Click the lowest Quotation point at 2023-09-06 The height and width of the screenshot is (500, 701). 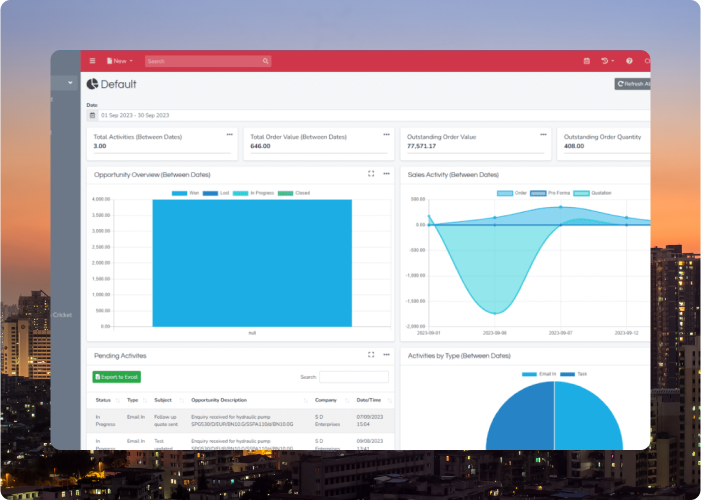tap(495, 314)
